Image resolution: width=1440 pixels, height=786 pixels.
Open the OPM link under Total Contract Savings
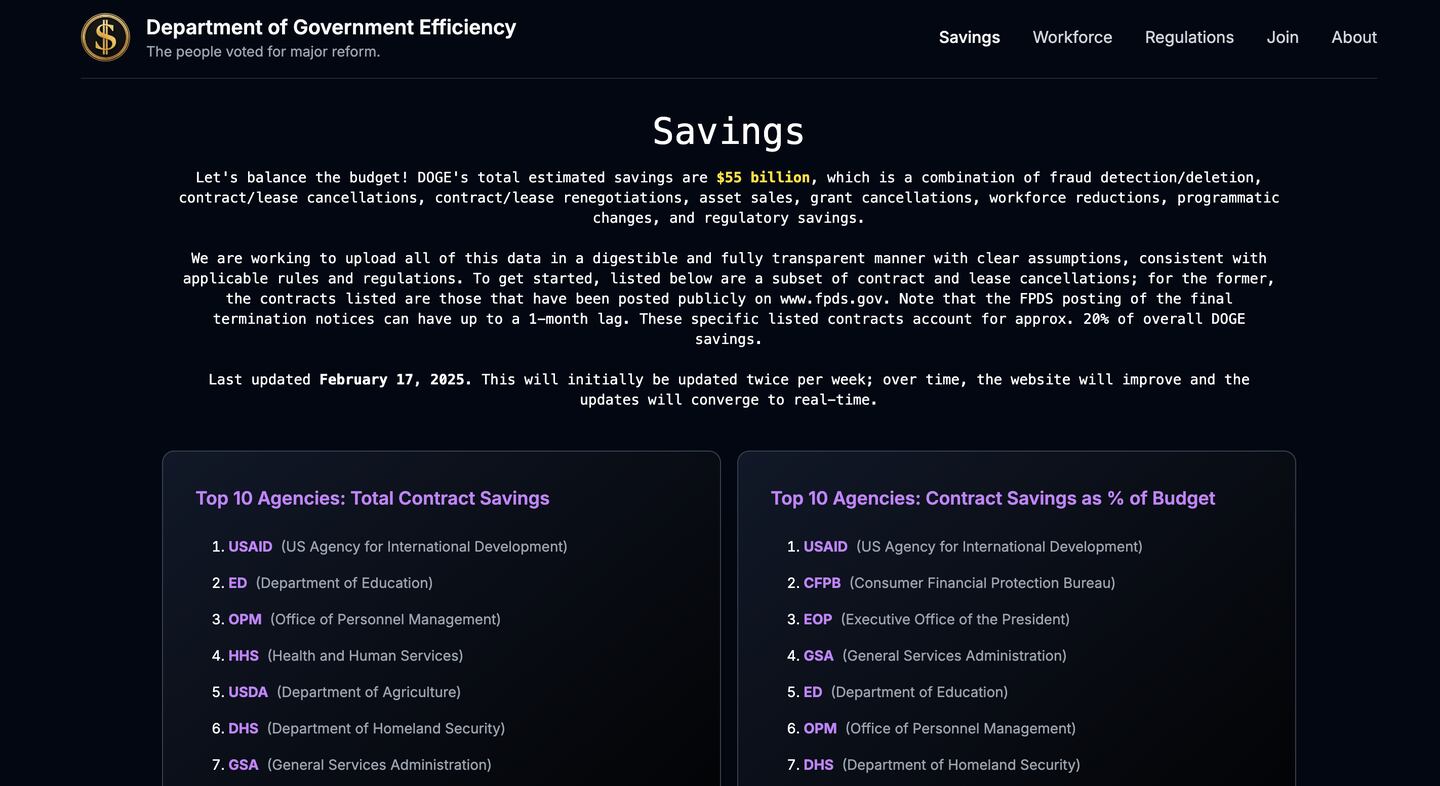tap(245, 619)
